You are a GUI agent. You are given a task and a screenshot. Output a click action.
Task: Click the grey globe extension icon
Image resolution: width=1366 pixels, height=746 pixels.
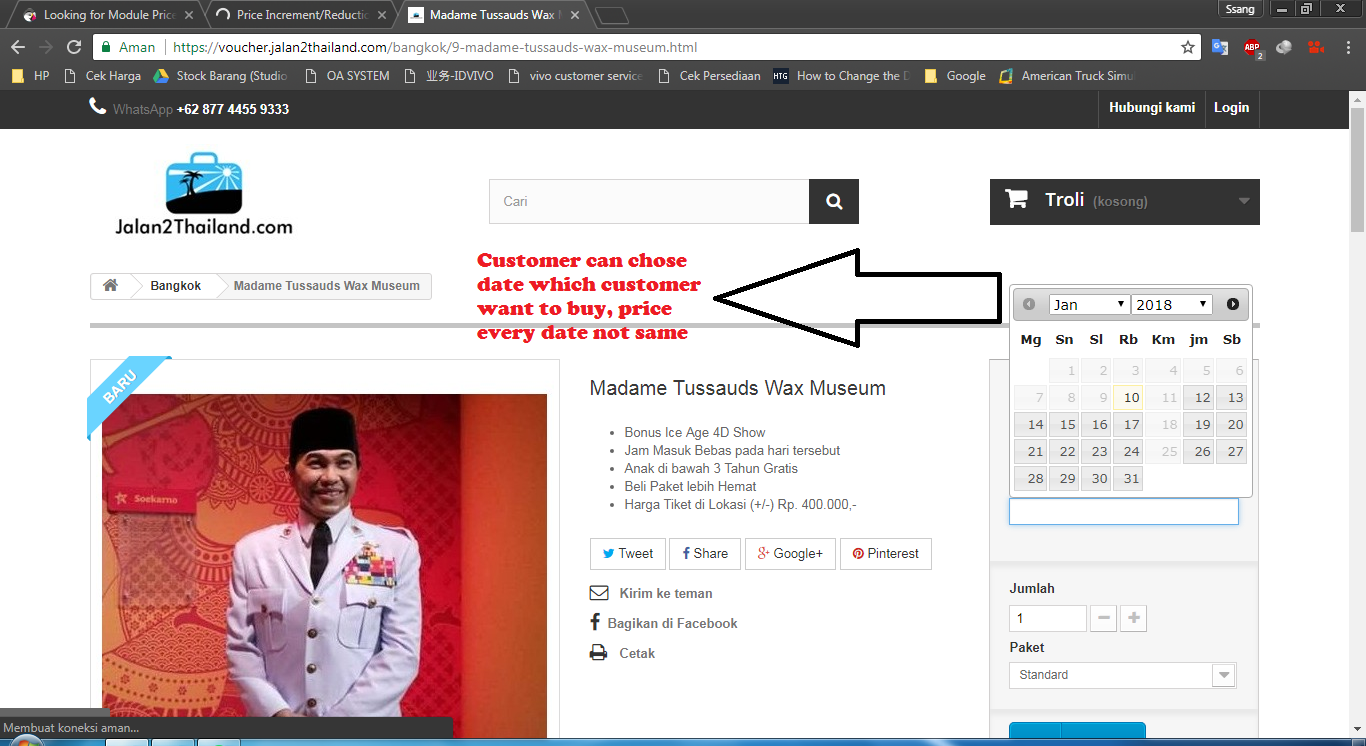tap(1284, 47)
